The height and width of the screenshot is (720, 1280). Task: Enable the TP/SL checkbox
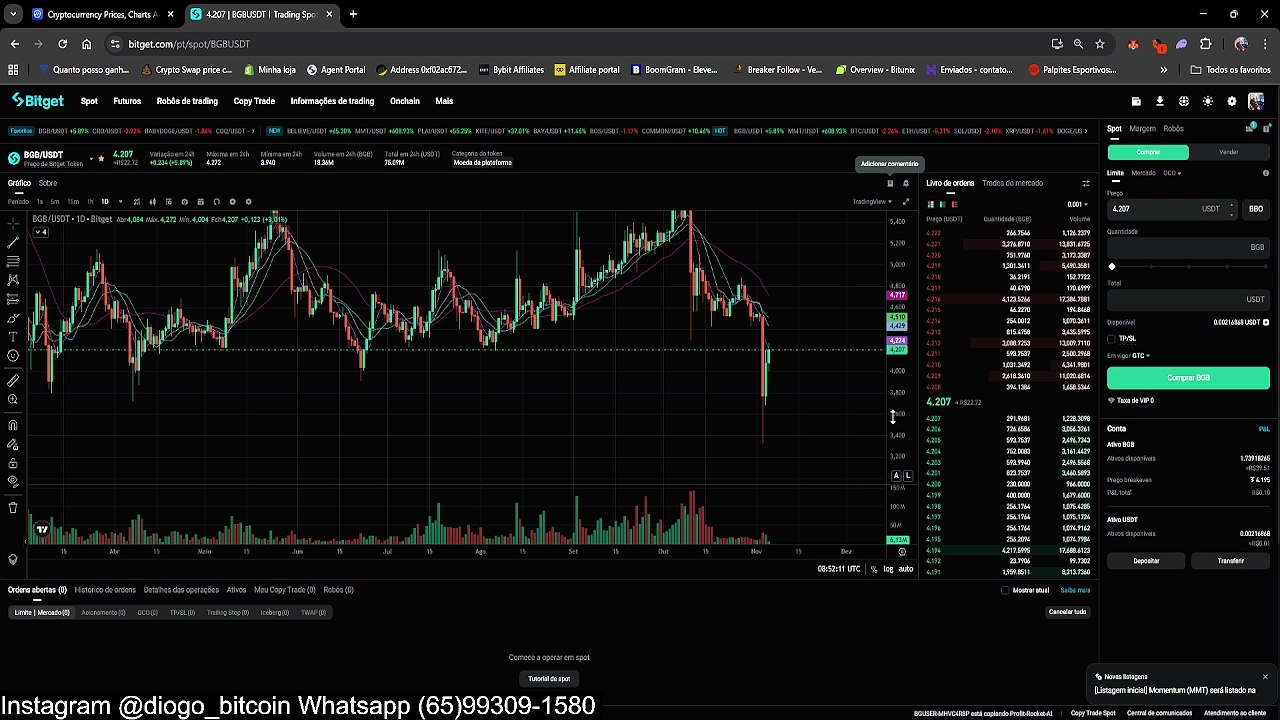point(1111,339)
